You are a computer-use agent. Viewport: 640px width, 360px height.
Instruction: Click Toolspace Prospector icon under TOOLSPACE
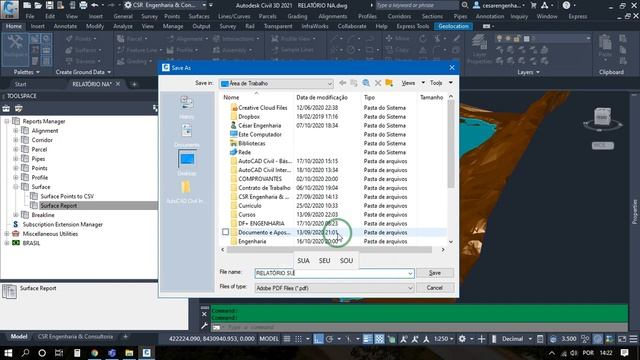[x=6, y=108]
